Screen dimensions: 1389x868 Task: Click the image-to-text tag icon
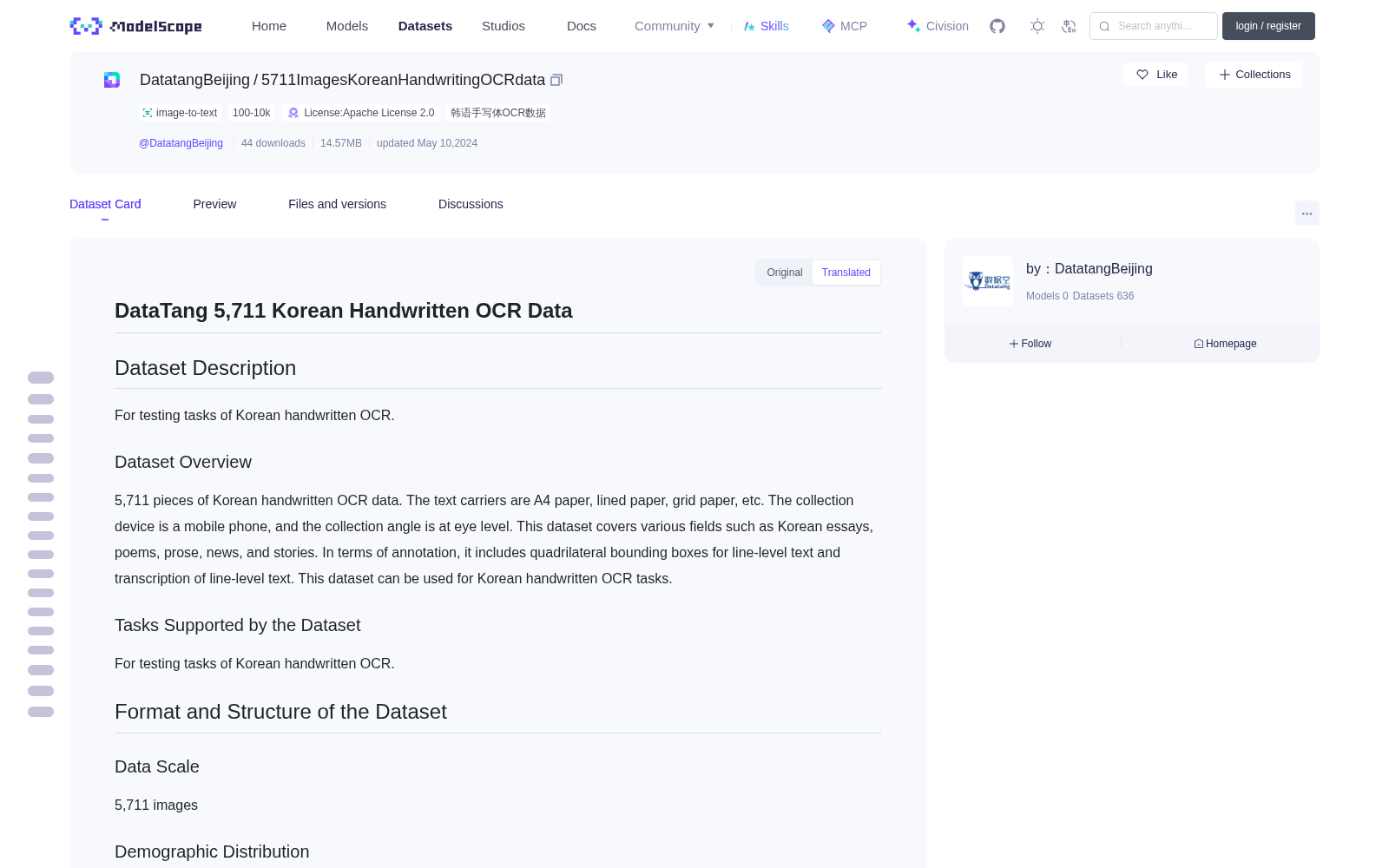(148, 113)
